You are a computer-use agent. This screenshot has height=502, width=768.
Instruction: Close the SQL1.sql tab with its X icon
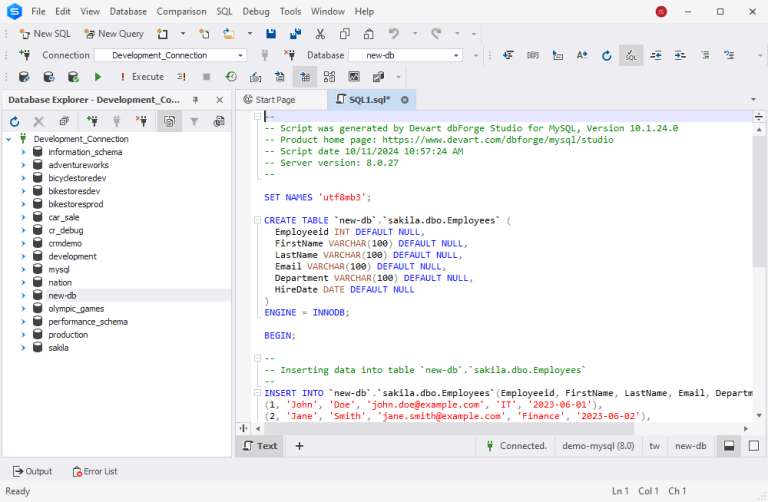coord(405,100)
